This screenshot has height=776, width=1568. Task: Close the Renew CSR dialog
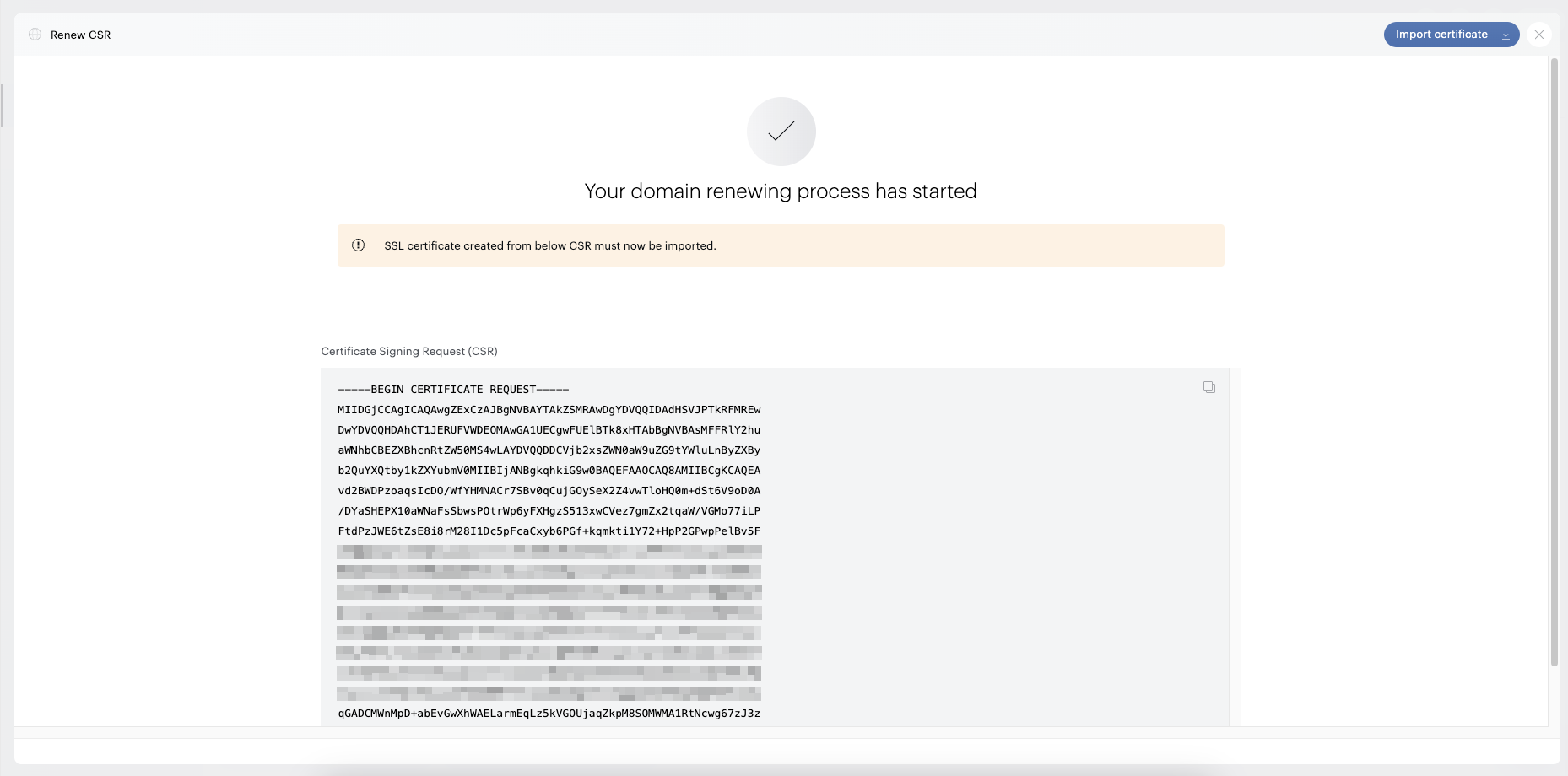1539,35
